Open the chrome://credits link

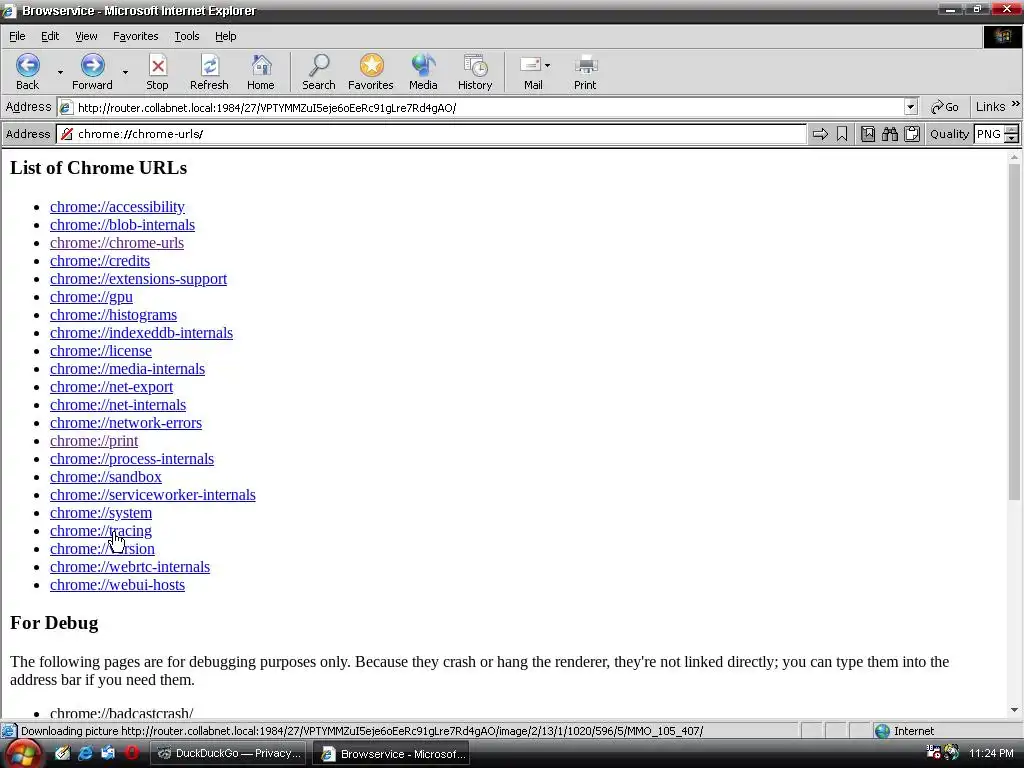pos(100,261)
